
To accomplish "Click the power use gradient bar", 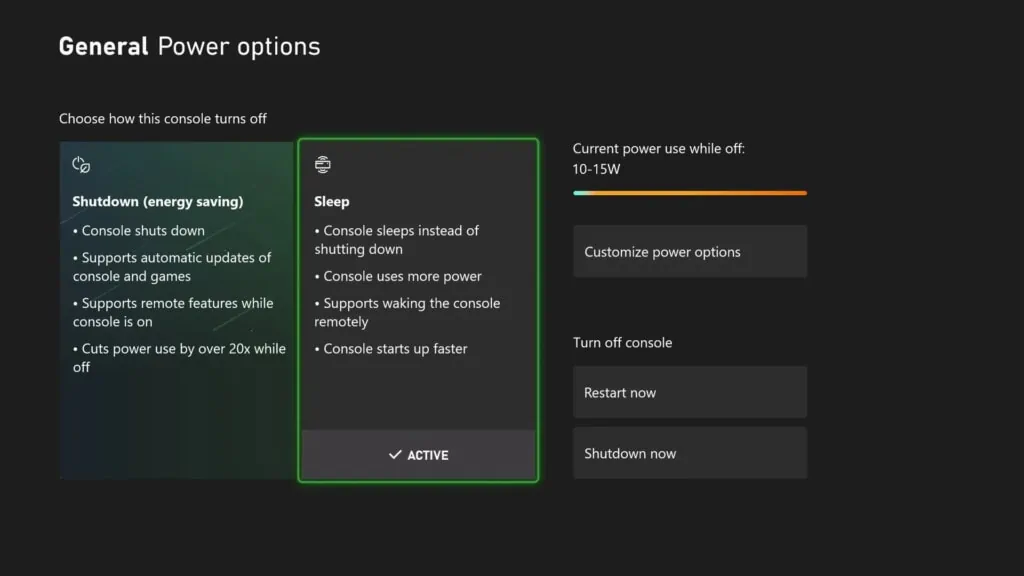I will tap(689, 192).
